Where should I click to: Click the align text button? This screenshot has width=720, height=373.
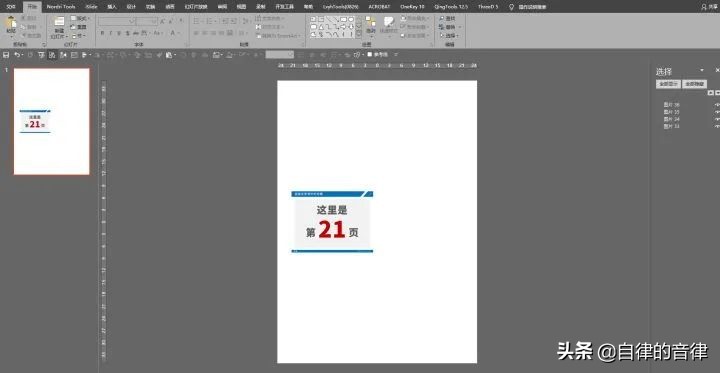pyautogui.click(x=271, y=27)
